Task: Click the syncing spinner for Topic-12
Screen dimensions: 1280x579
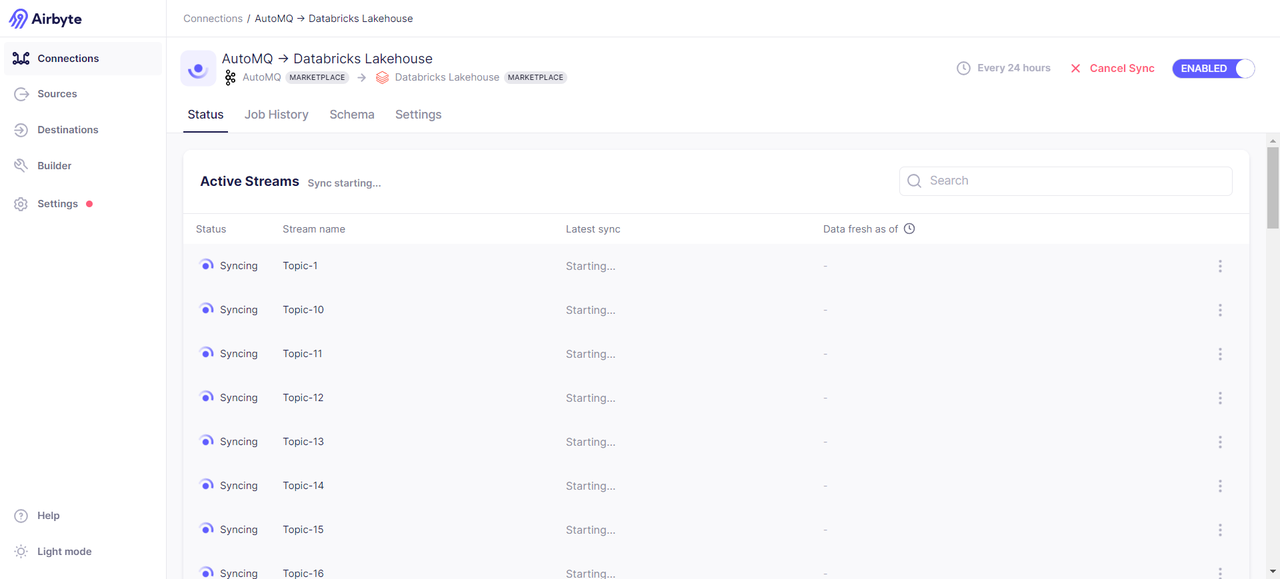Action: coord(206,398)
